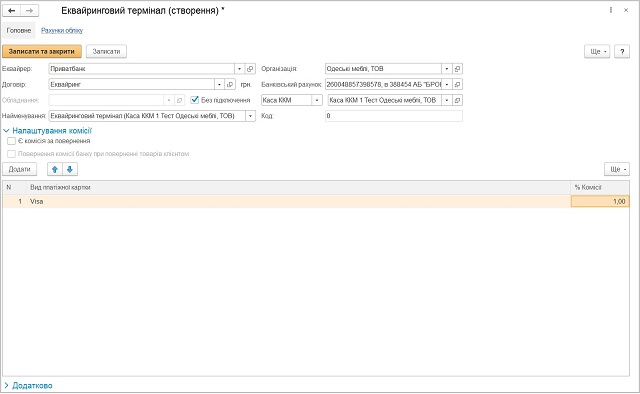
Task: Click the back arrow navigation icon
Action: [11, 11]
